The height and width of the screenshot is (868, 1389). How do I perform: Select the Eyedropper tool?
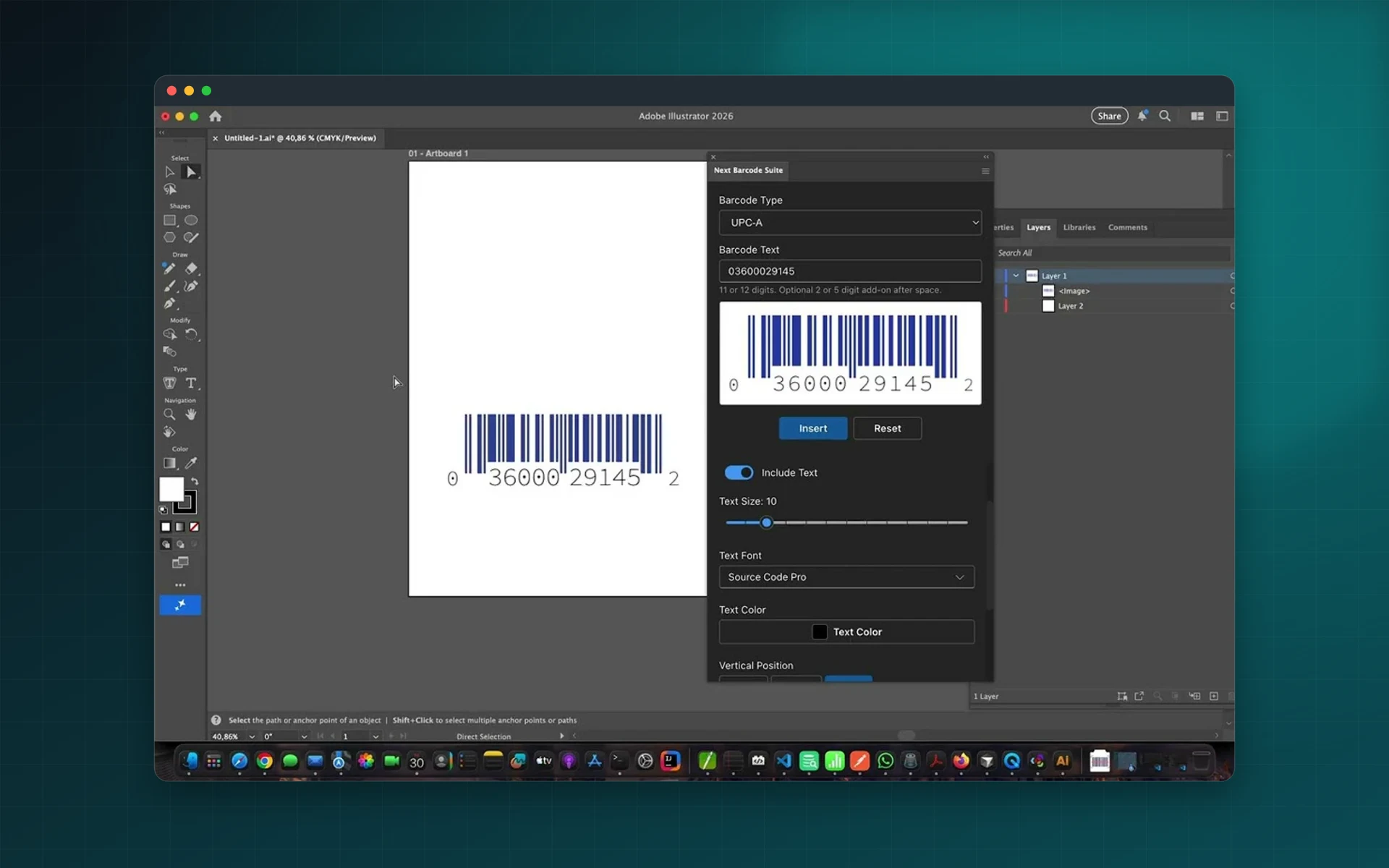click(x=191, y=463)
